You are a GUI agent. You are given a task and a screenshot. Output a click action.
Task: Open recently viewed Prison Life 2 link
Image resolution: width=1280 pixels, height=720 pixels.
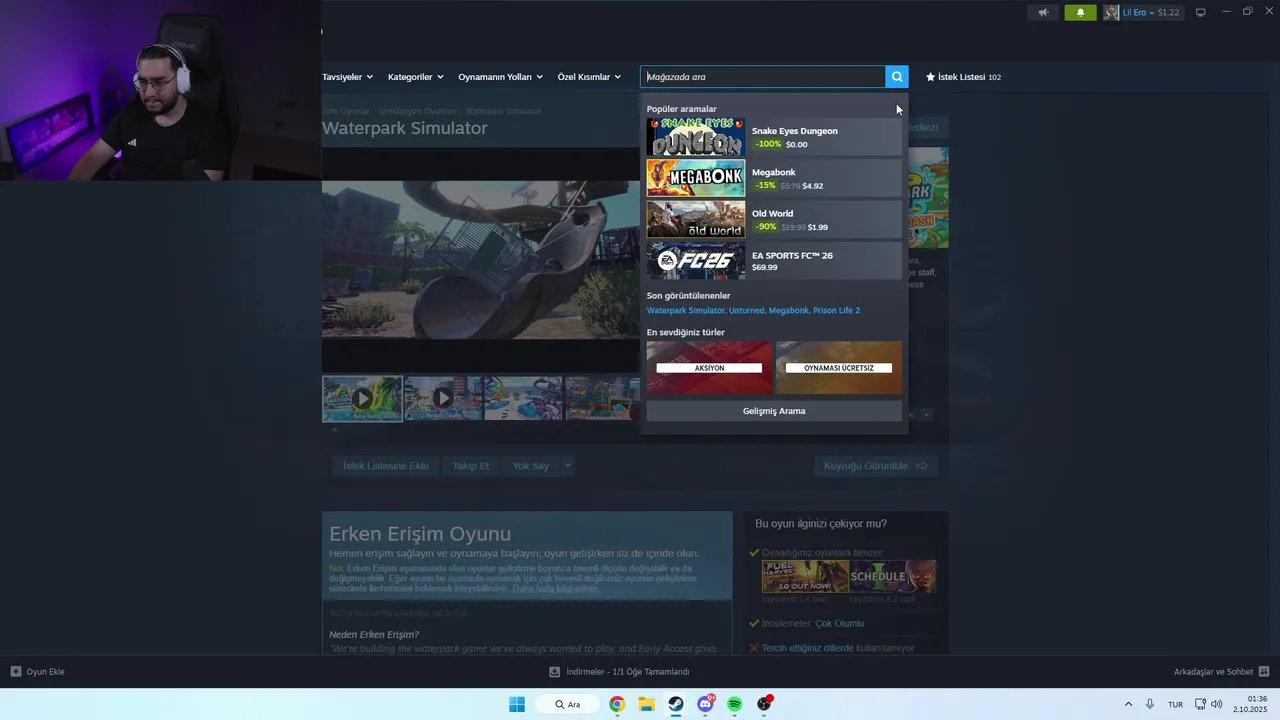coord(836,311)
